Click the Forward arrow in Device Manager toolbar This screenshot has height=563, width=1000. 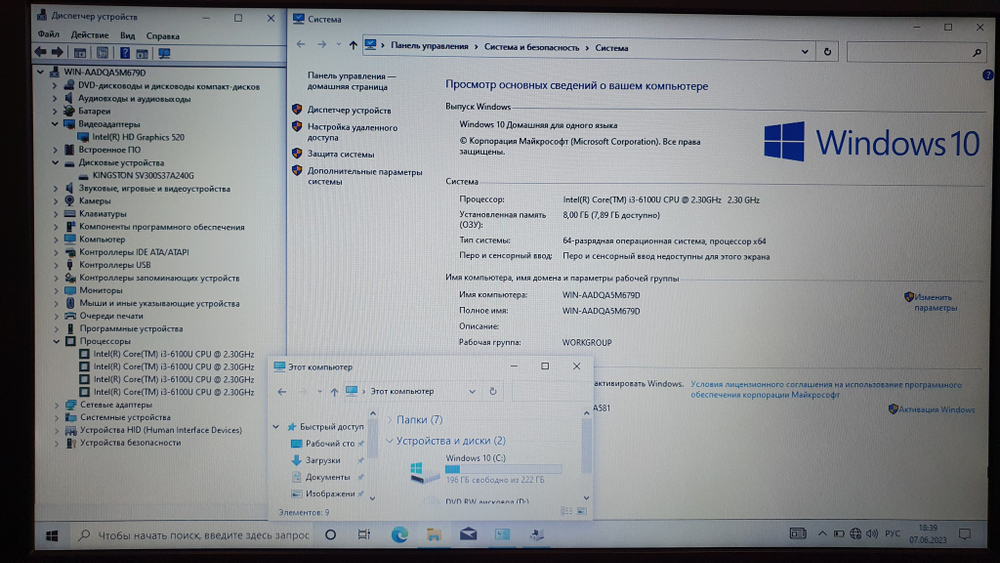(57, 52)
